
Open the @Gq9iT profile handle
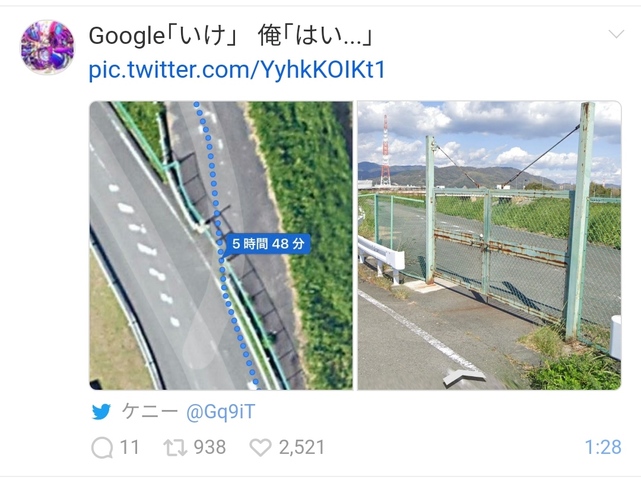pyautogui.click(x=221, y=411)
